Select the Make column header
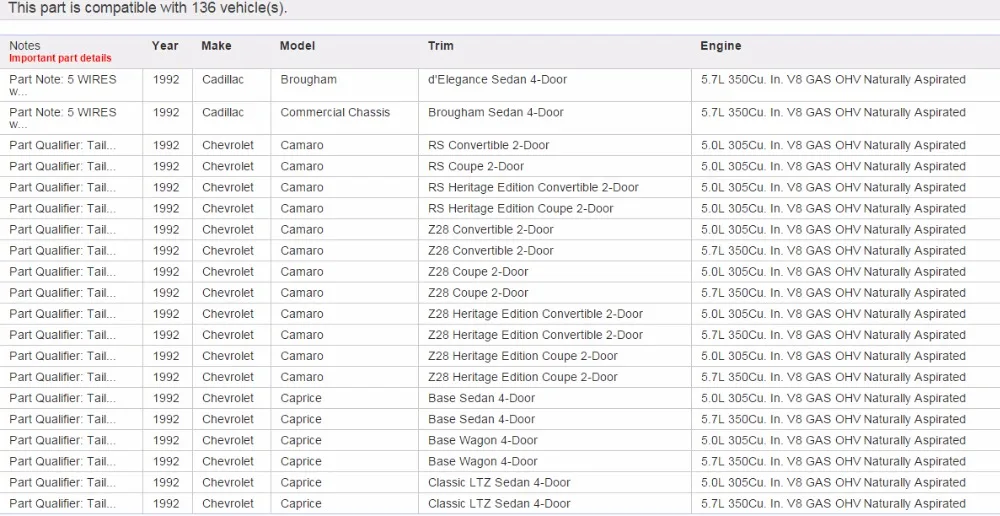Image resolution: width=1000 pixels, height=516 pixels. (x=216, y=46)
